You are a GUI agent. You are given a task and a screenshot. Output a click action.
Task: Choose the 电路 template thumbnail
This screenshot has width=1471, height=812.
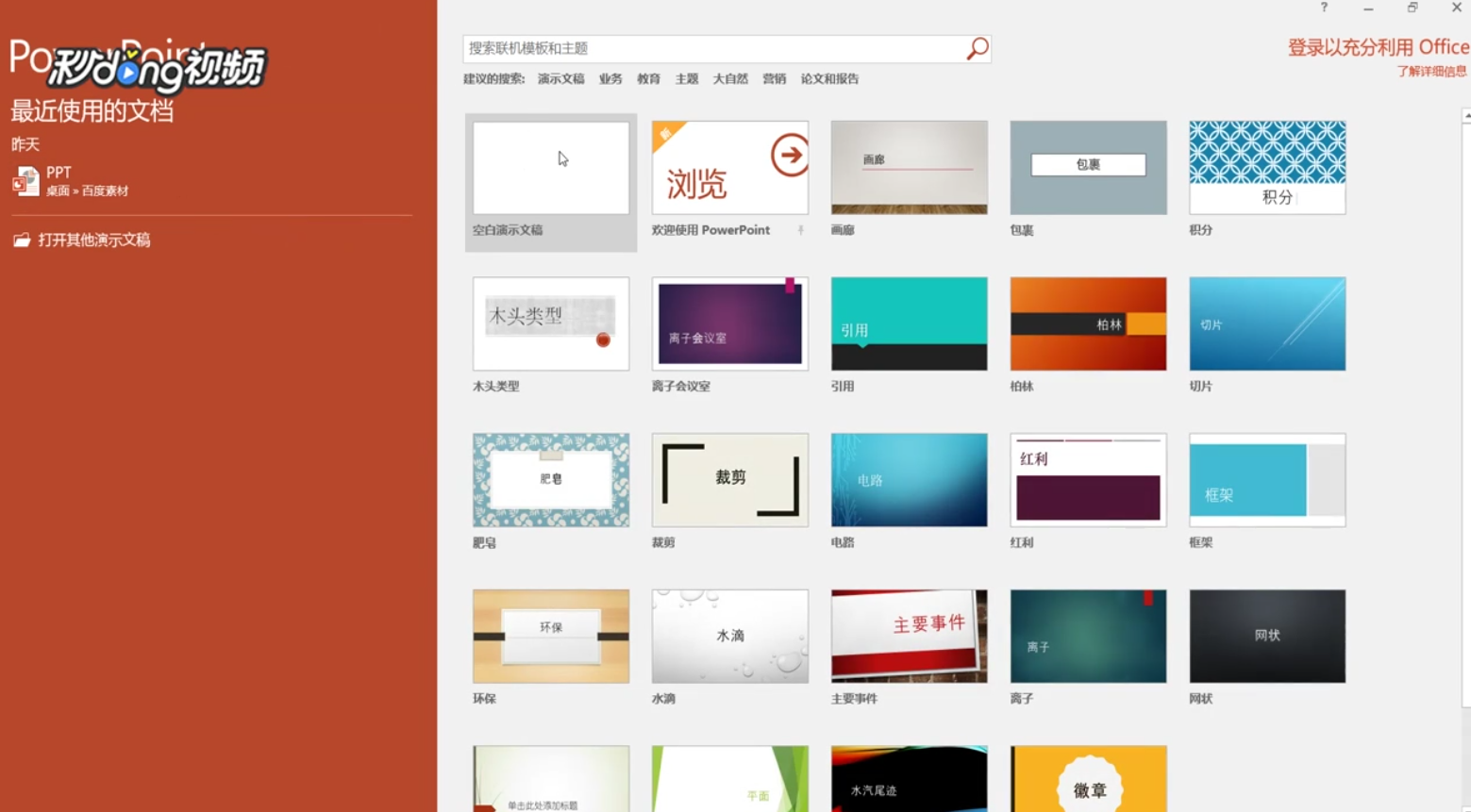(910, 480)
